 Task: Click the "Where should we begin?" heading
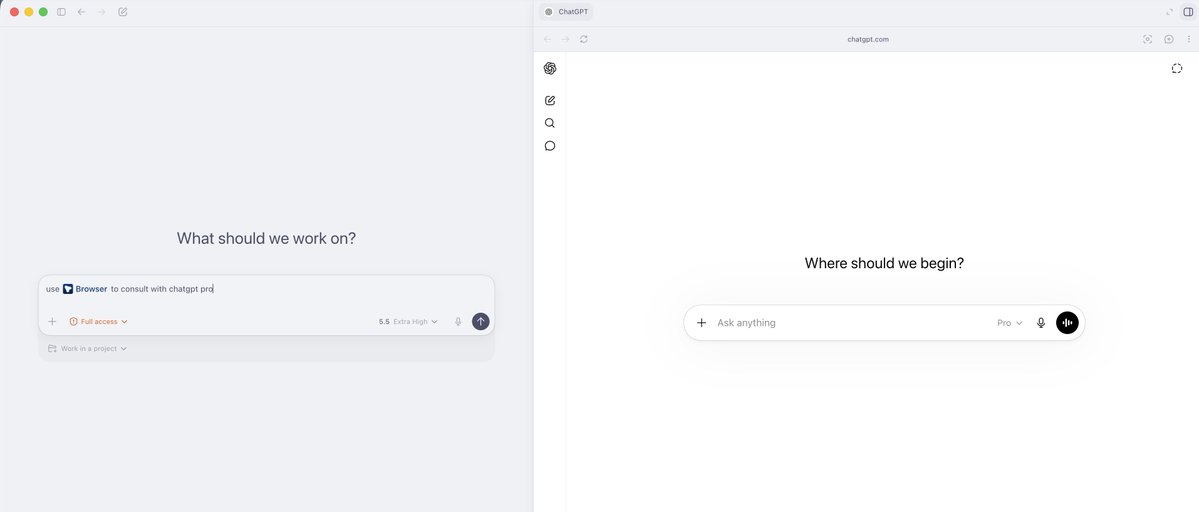pos(884,263)
